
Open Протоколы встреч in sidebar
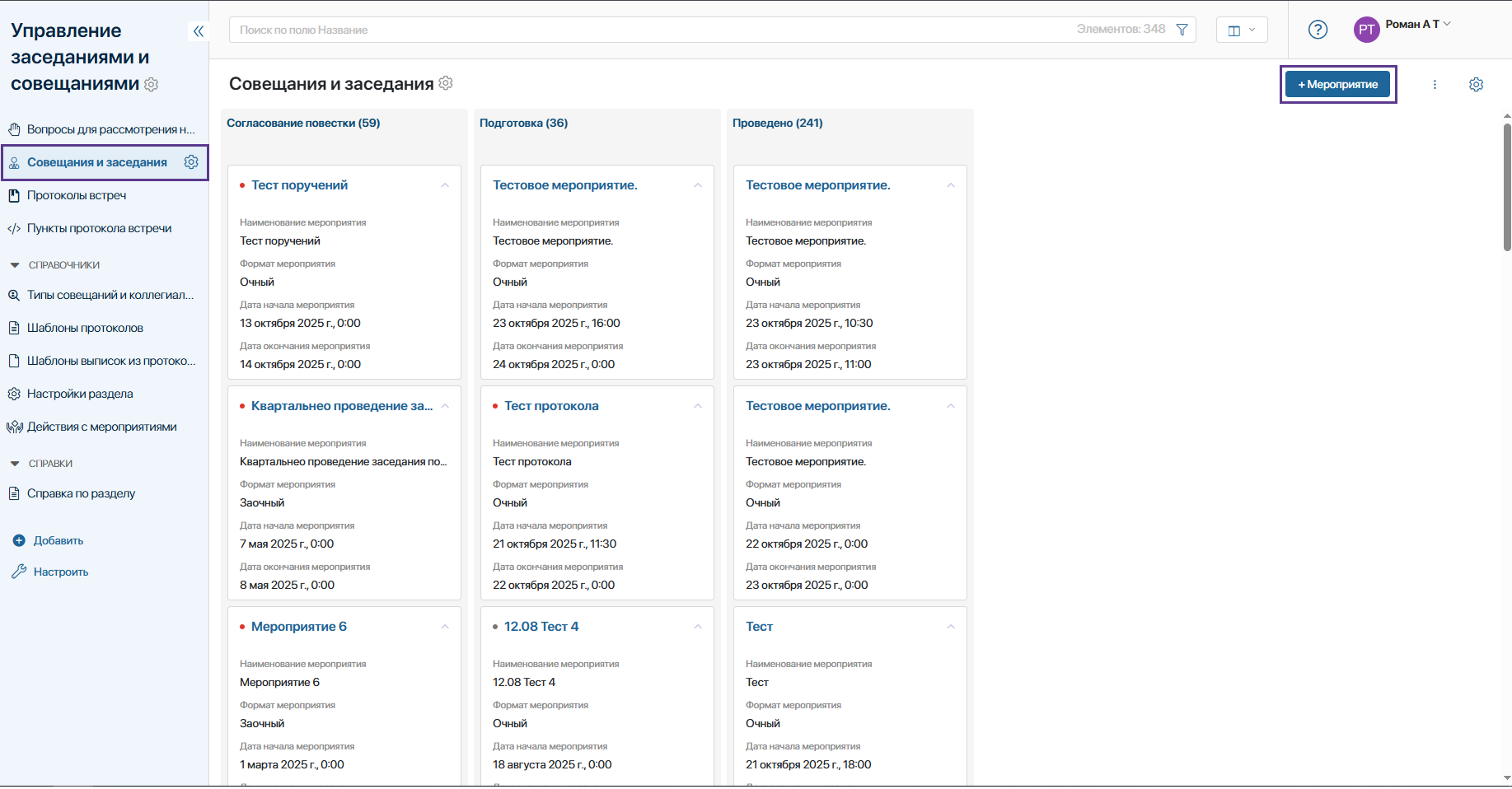click(x=77, y=195)
